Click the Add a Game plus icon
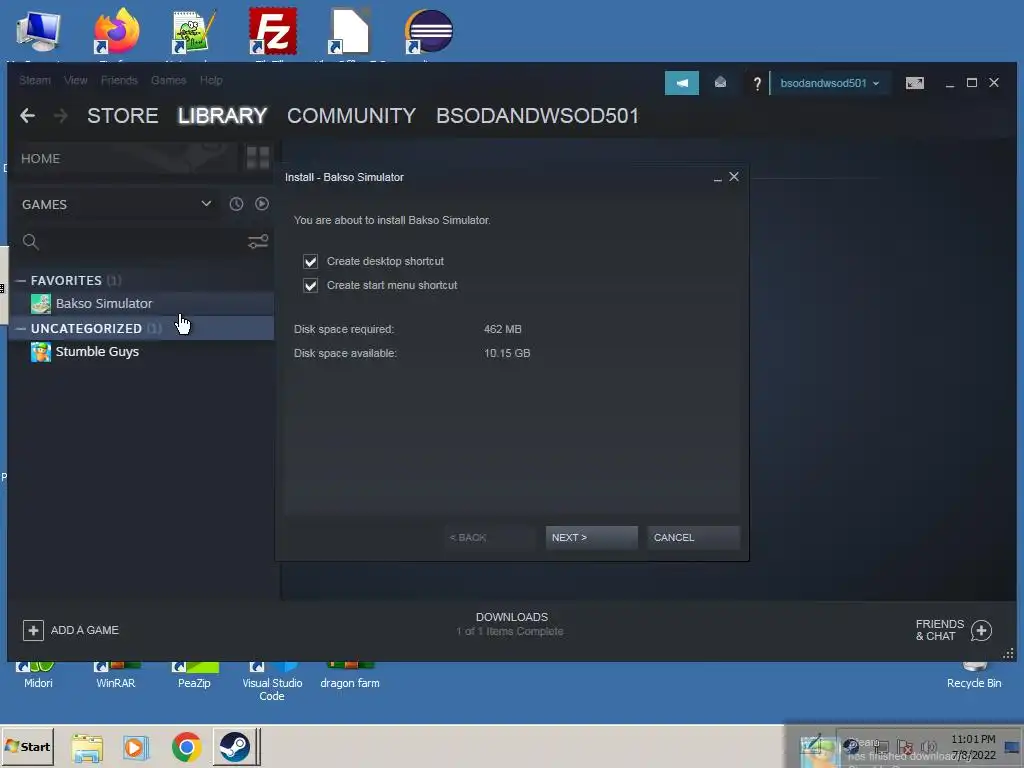 (33, 630)
